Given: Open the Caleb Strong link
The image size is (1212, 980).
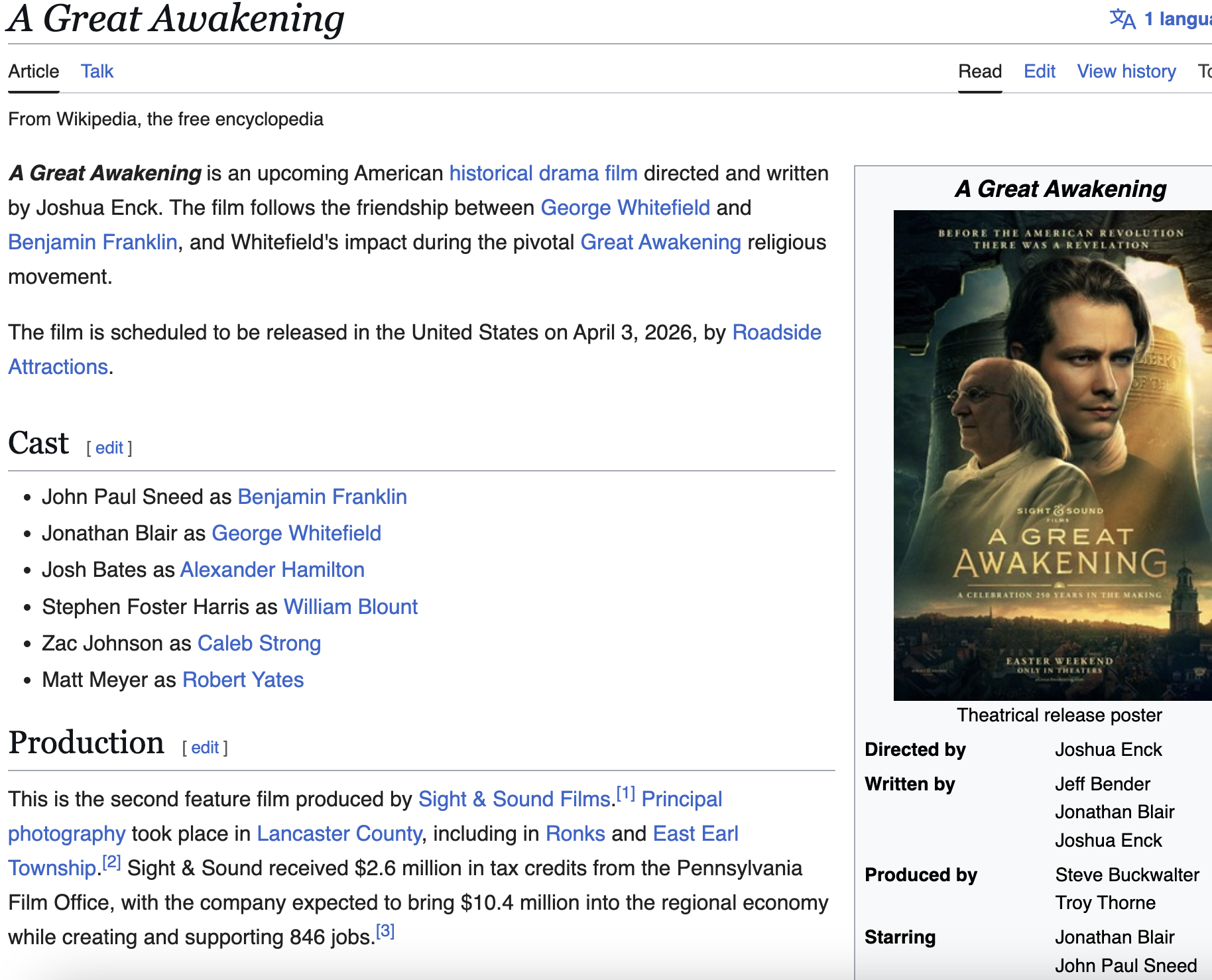Looking at the screenshot, I should click(259, 643).
